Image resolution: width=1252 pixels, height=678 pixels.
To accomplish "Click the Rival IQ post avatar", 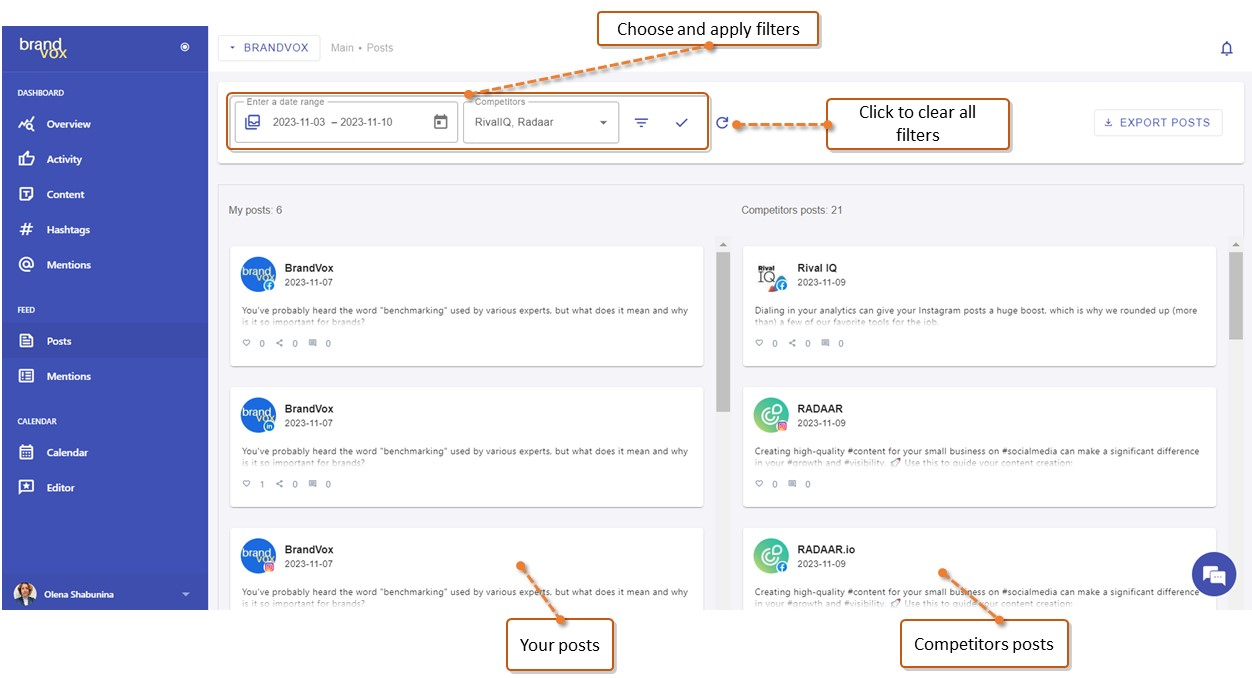I will coord(771,275).
